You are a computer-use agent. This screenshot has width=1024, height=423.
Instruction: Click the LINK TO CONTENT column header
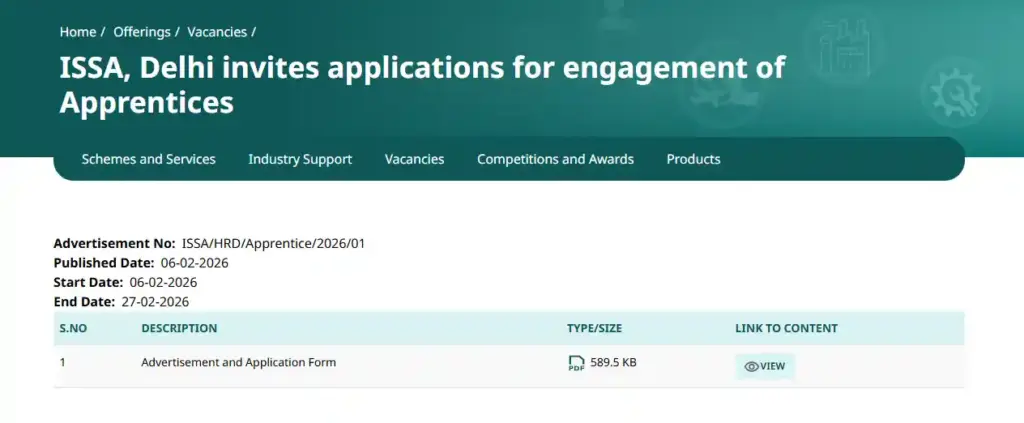coord(786,328)
